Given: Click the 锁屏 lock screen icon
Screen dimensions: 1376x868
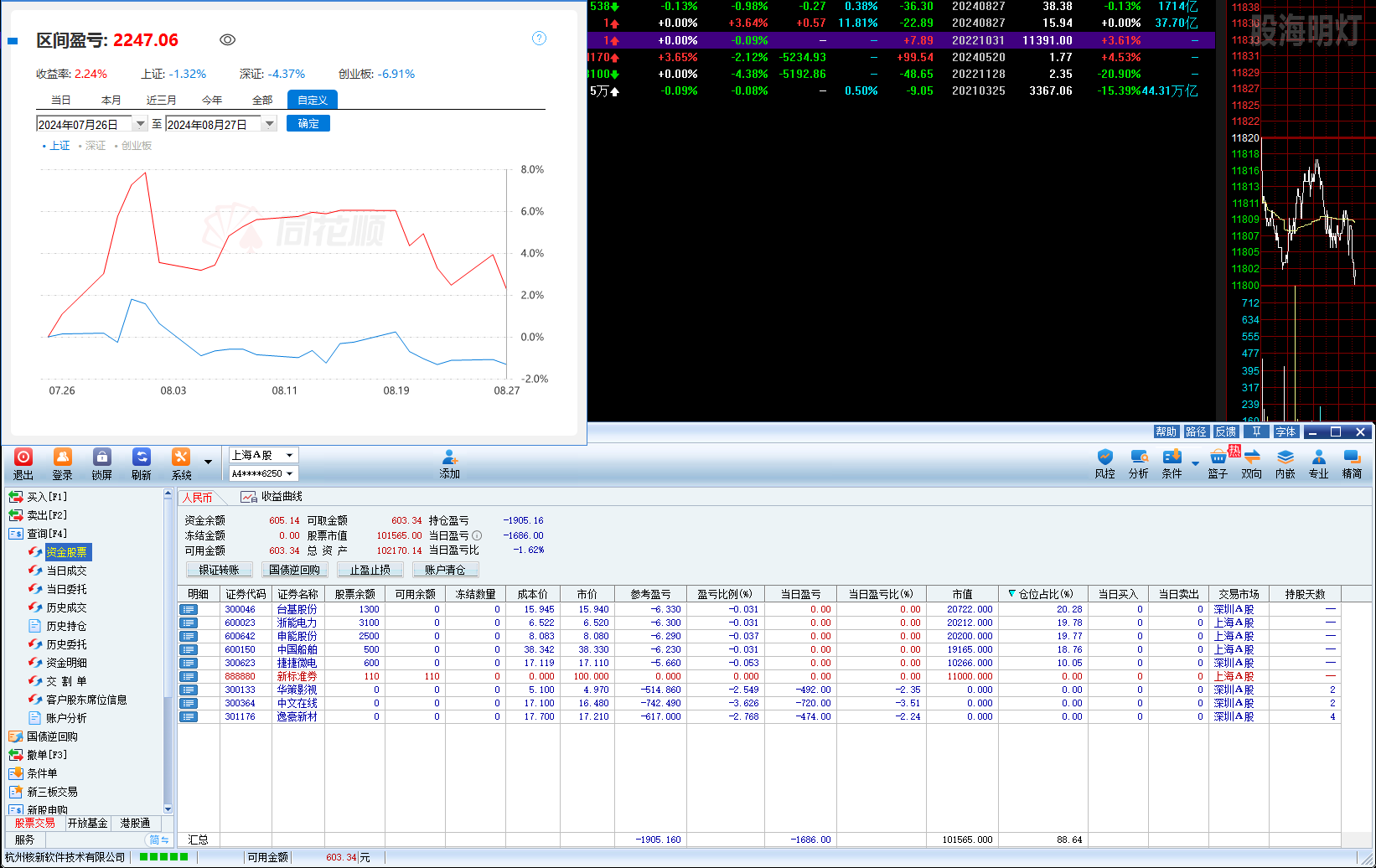Looking at the screenshot, I should (x=102, y=457).
